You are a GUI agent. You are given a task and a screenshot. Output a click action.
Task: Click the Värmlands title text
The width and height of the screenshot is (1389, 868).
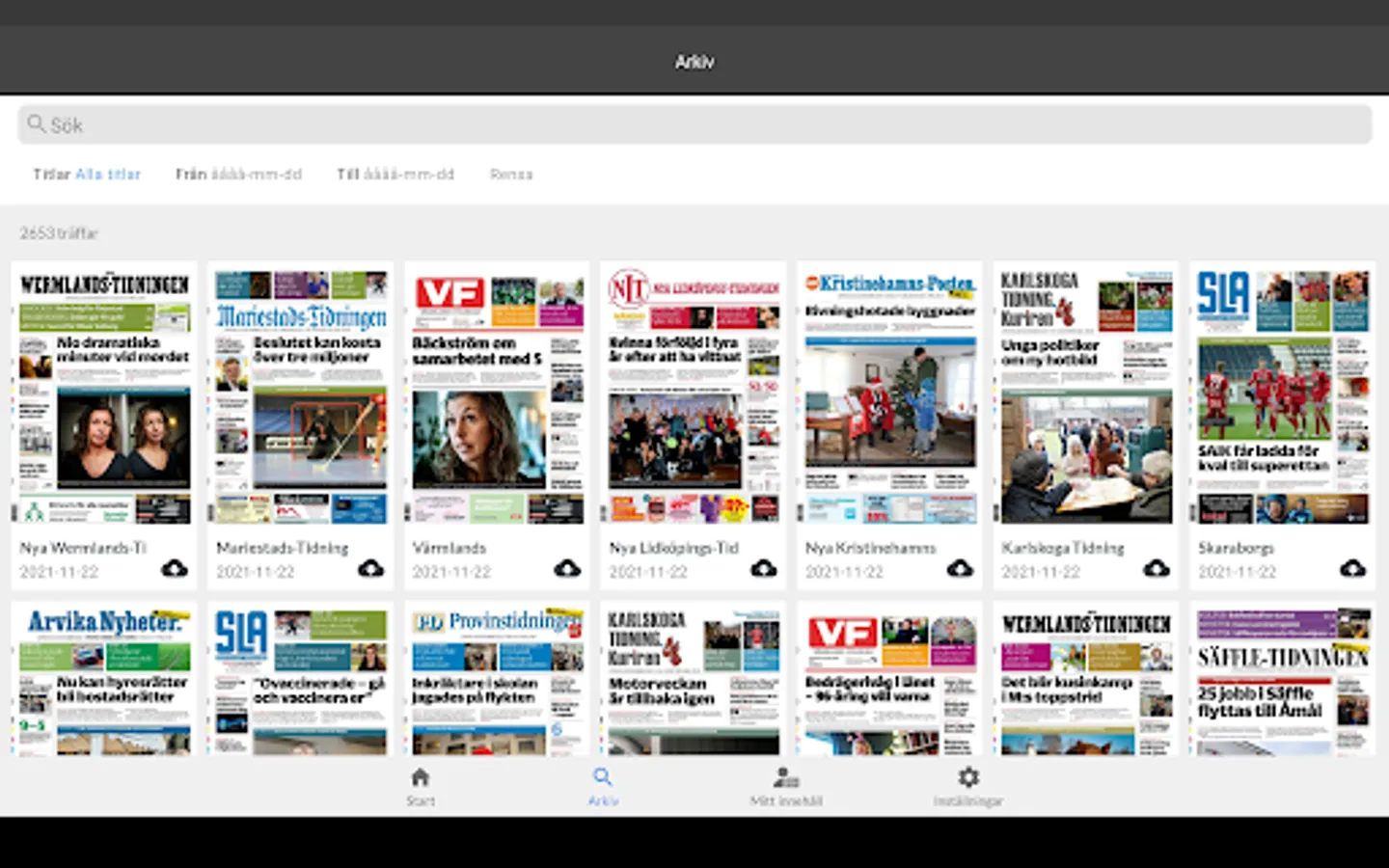click(x=449, y=548)
